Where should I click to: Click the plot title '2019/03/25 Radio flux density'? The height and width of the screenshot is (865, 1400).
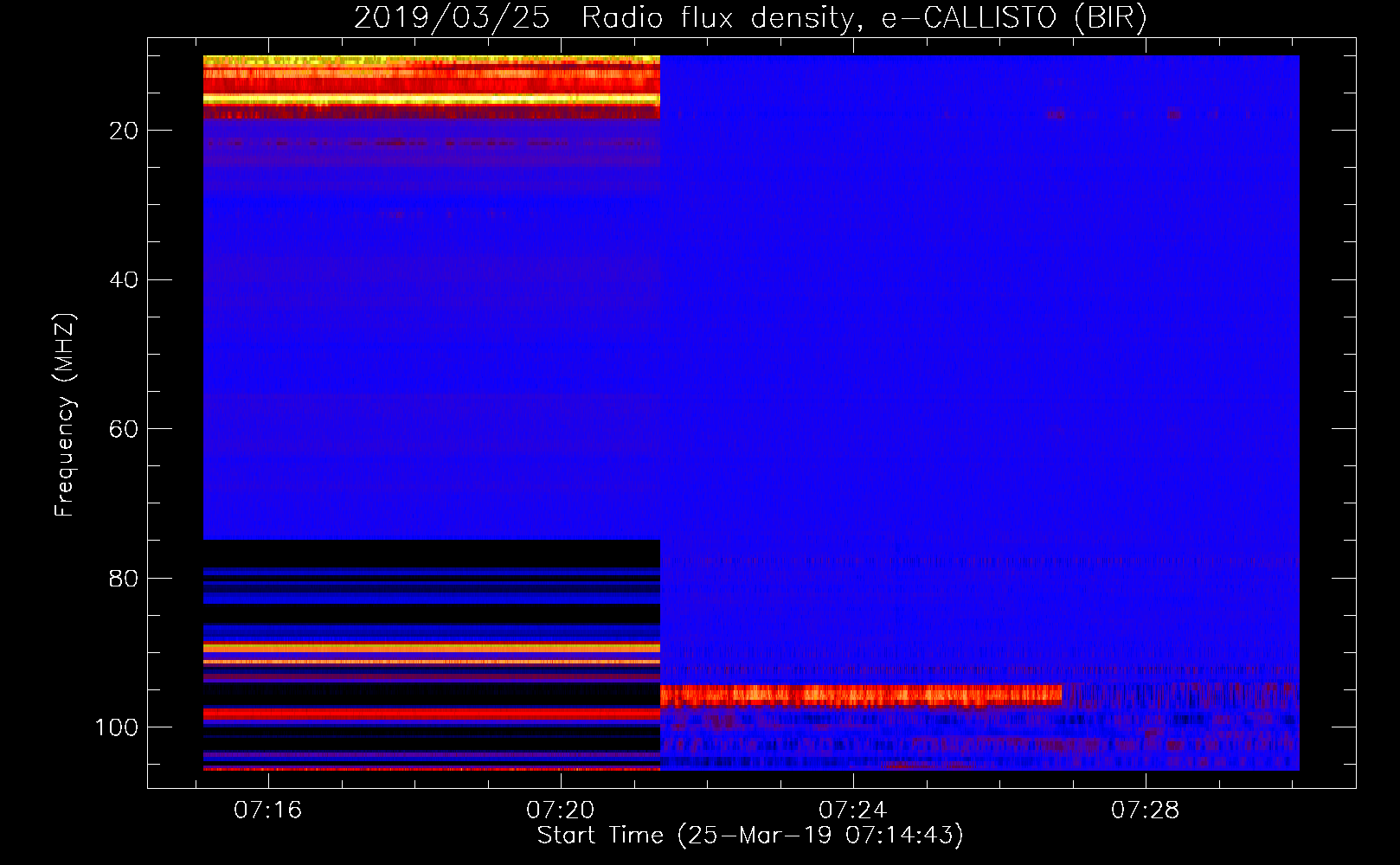603,18
